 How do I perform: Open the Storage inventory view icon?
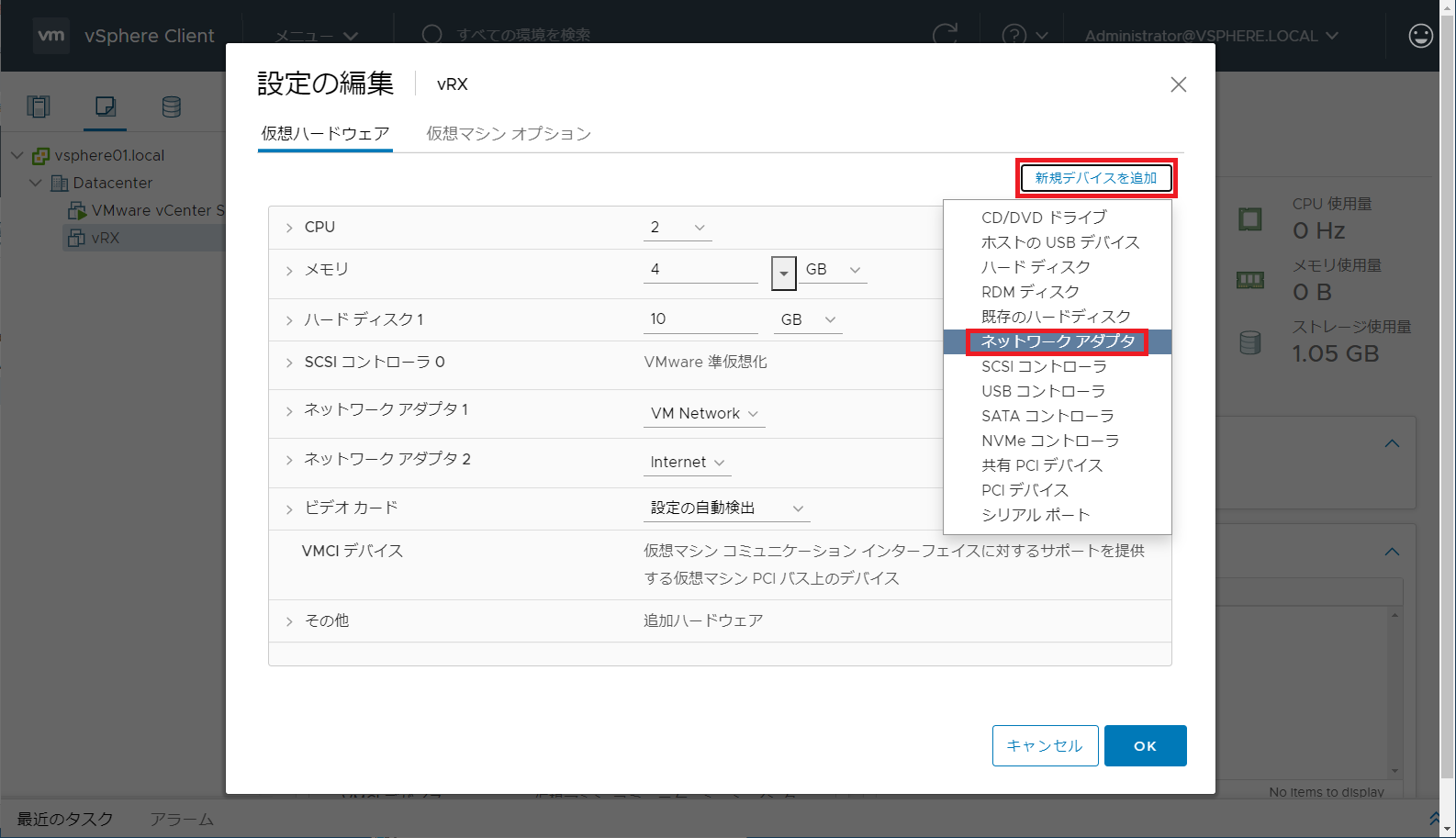(172, 106)
